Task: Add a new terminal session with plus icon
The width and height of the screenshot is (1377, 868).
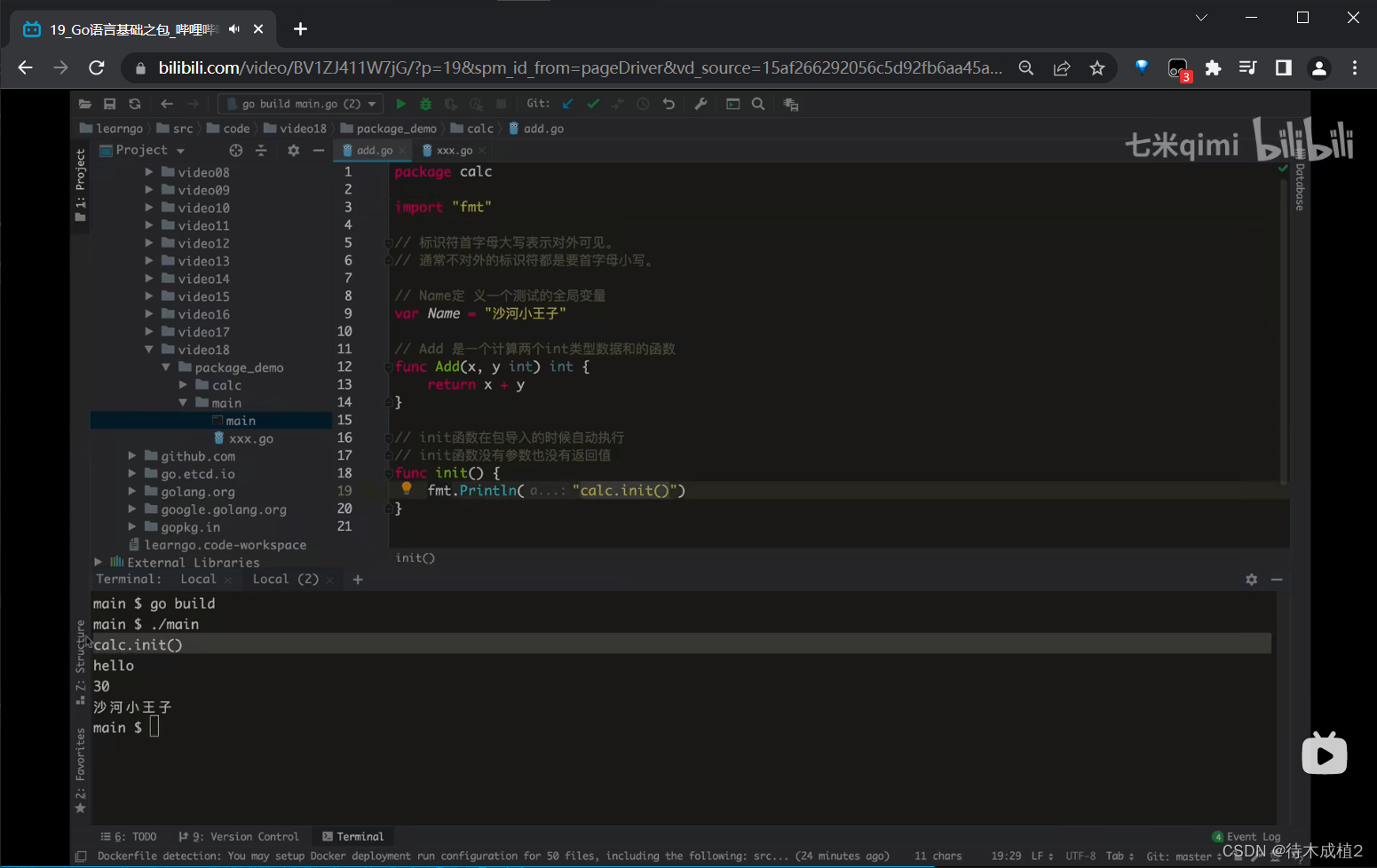Action: point(358,580)
